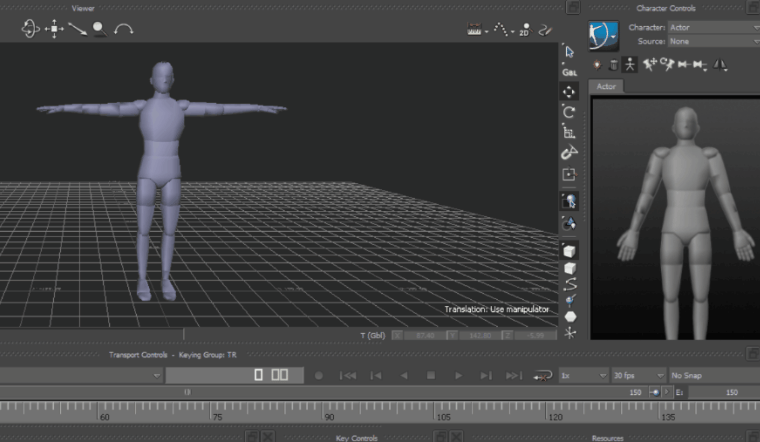
Task: Open the take selector dropdown in Transport Controls
Action: (x=81, y=376)
